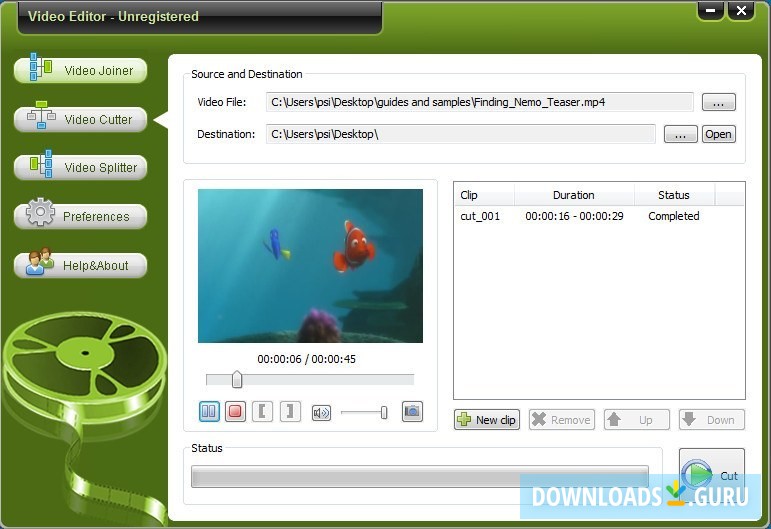Click the volume slider handle
This screenshot has height=529, width=771.
pos(384,412)
